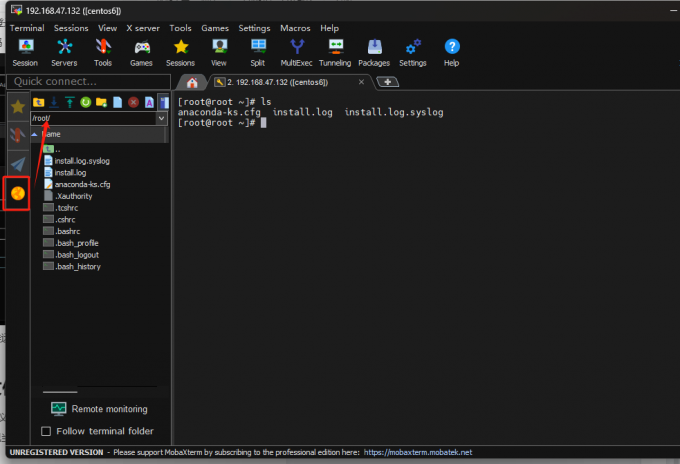Create new folder in SFTP browser

click(x=101, y=102)
